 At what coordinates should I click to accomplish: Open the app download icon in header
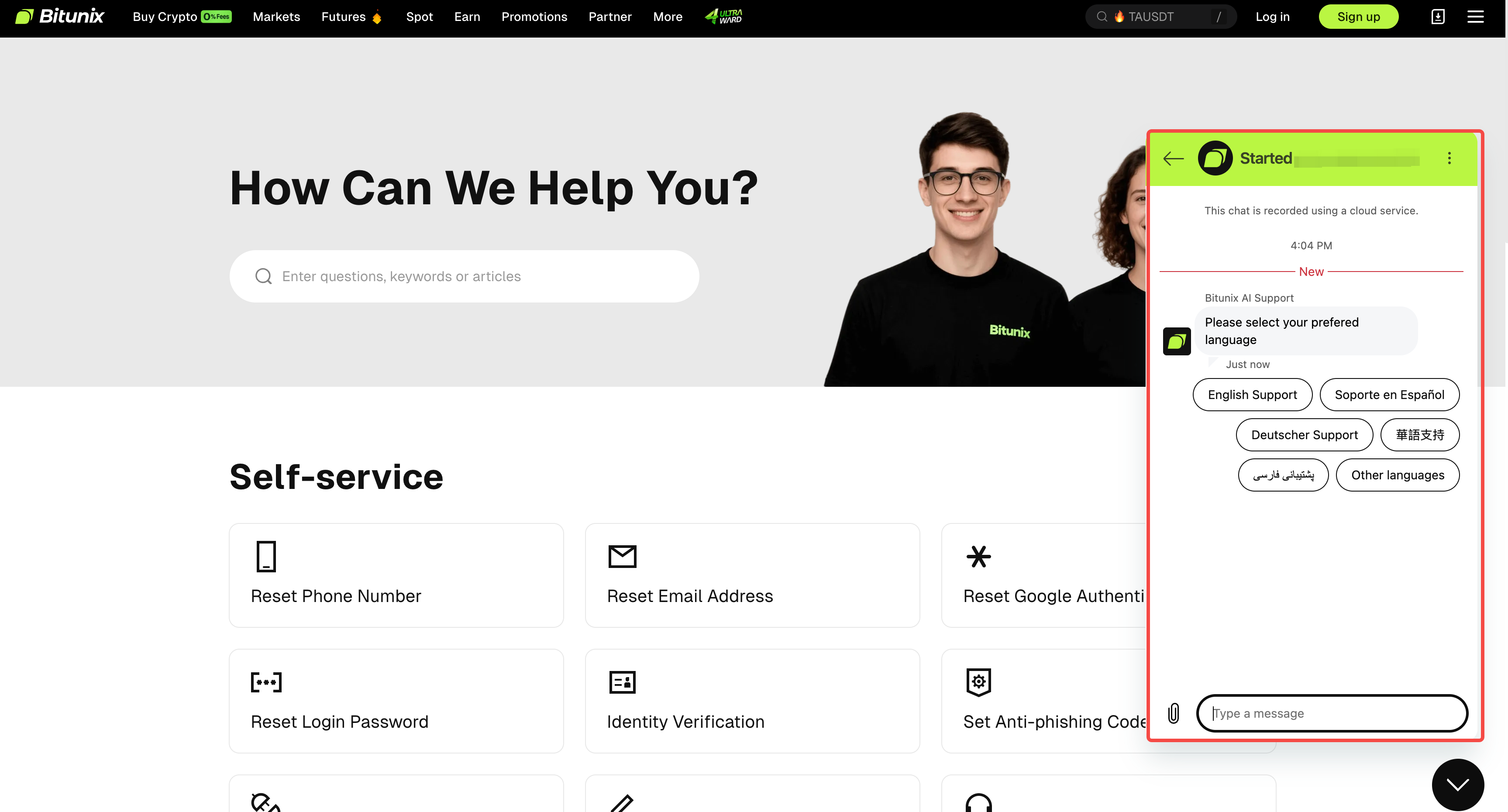(x=1438, y=17)
